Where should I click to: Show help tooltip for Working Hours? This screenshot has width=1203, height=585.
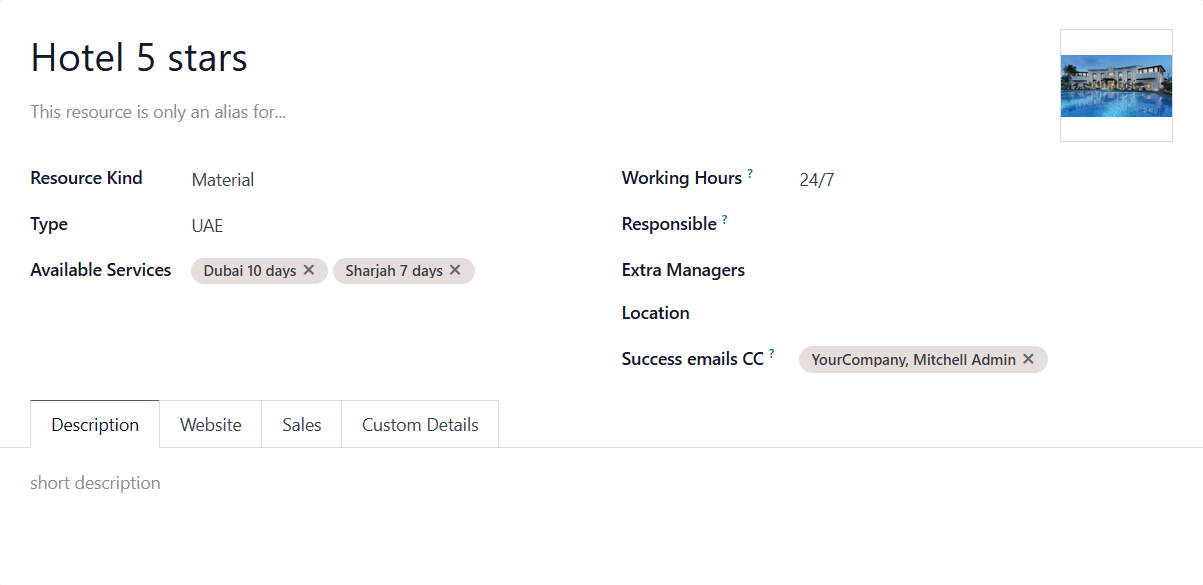750,173
